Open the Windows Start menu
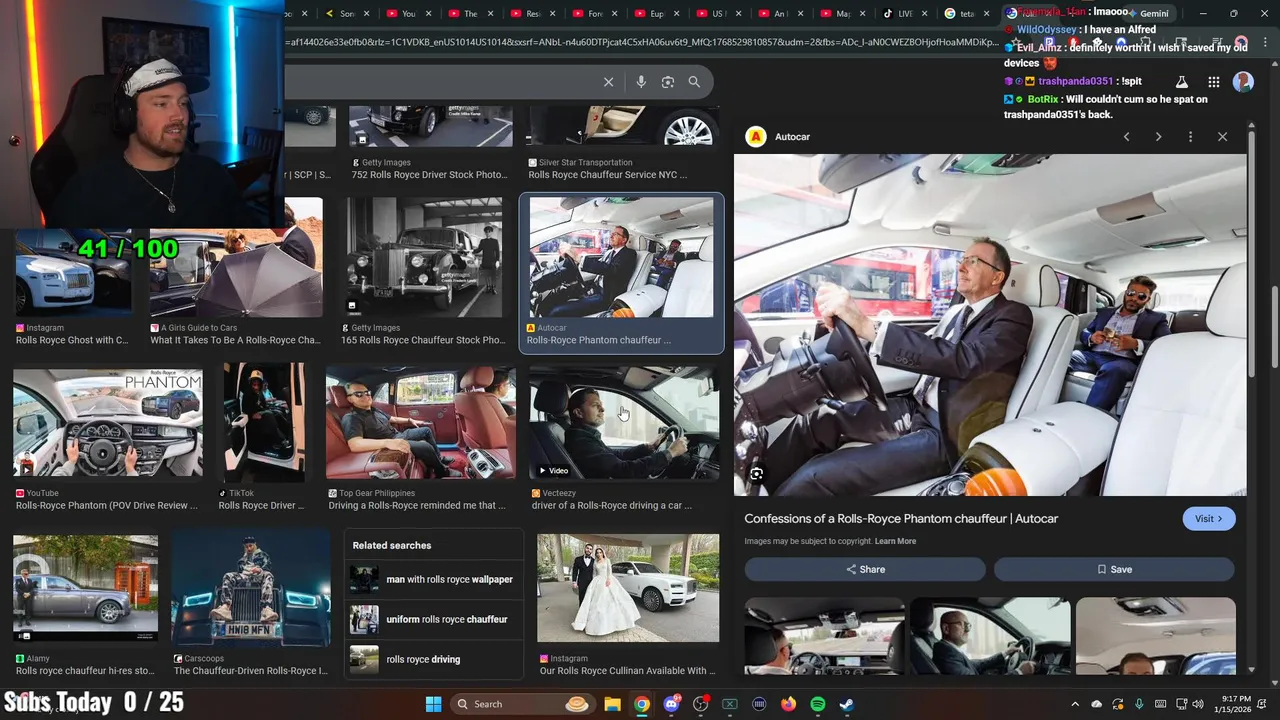The width and height of the screenshot is (1280, 720). pyautogui.click(x=433, y=704)
